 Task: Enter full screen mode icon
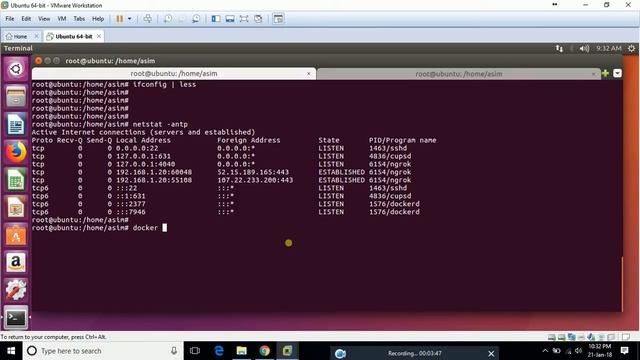click(244, 19)
